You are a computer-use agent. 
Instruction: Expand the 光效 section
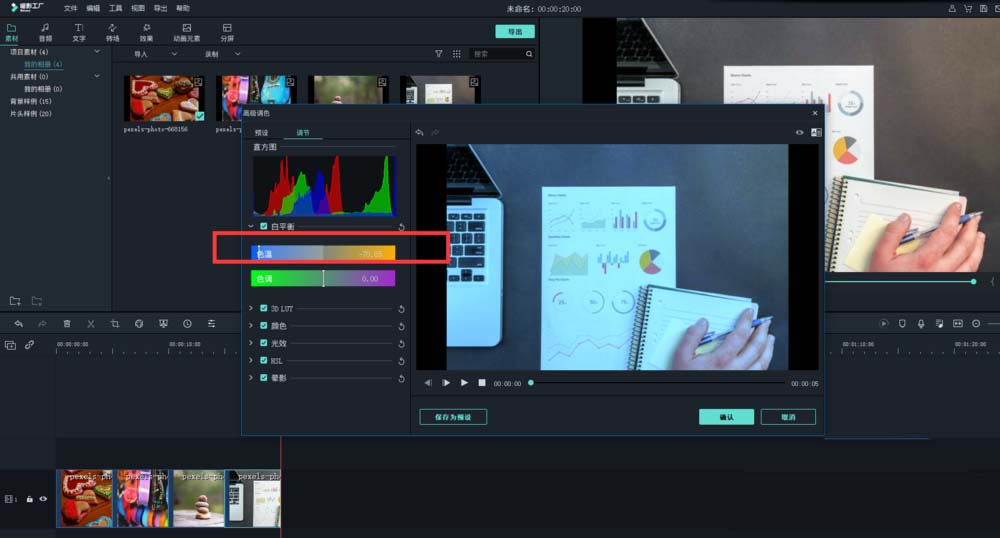(x=251, y=343)
